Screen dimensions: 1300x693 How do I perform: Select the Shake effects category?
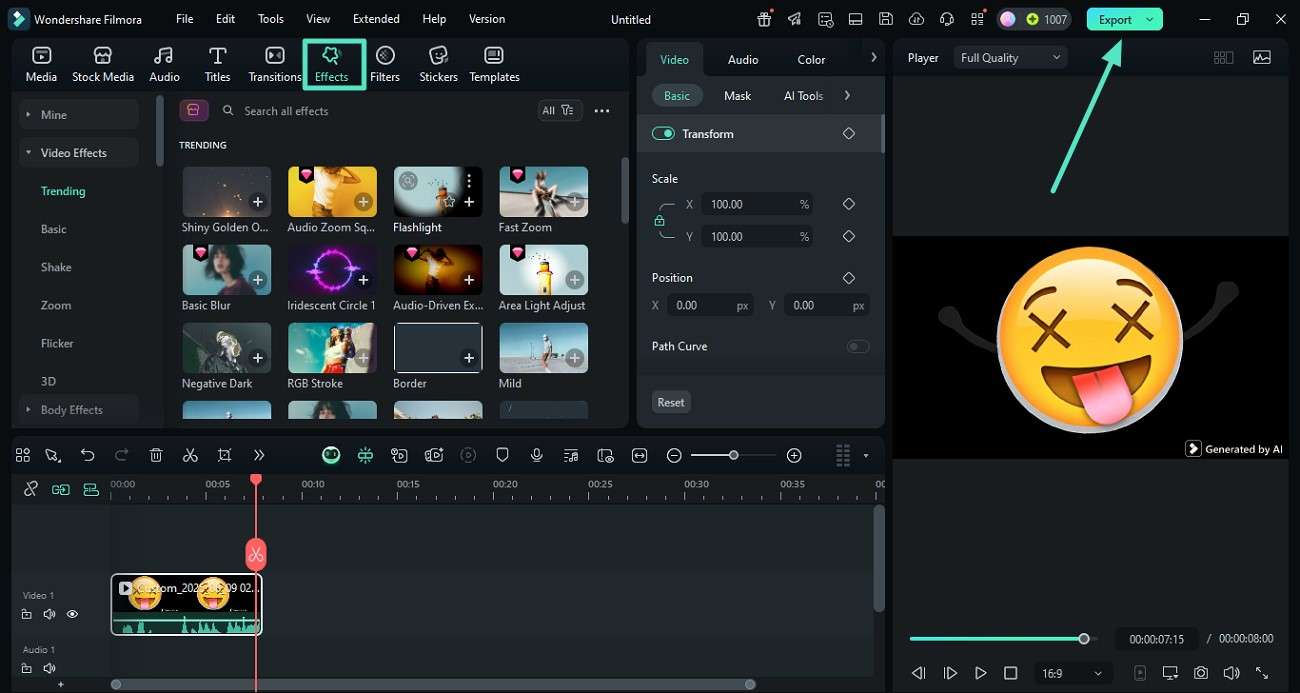56,267
